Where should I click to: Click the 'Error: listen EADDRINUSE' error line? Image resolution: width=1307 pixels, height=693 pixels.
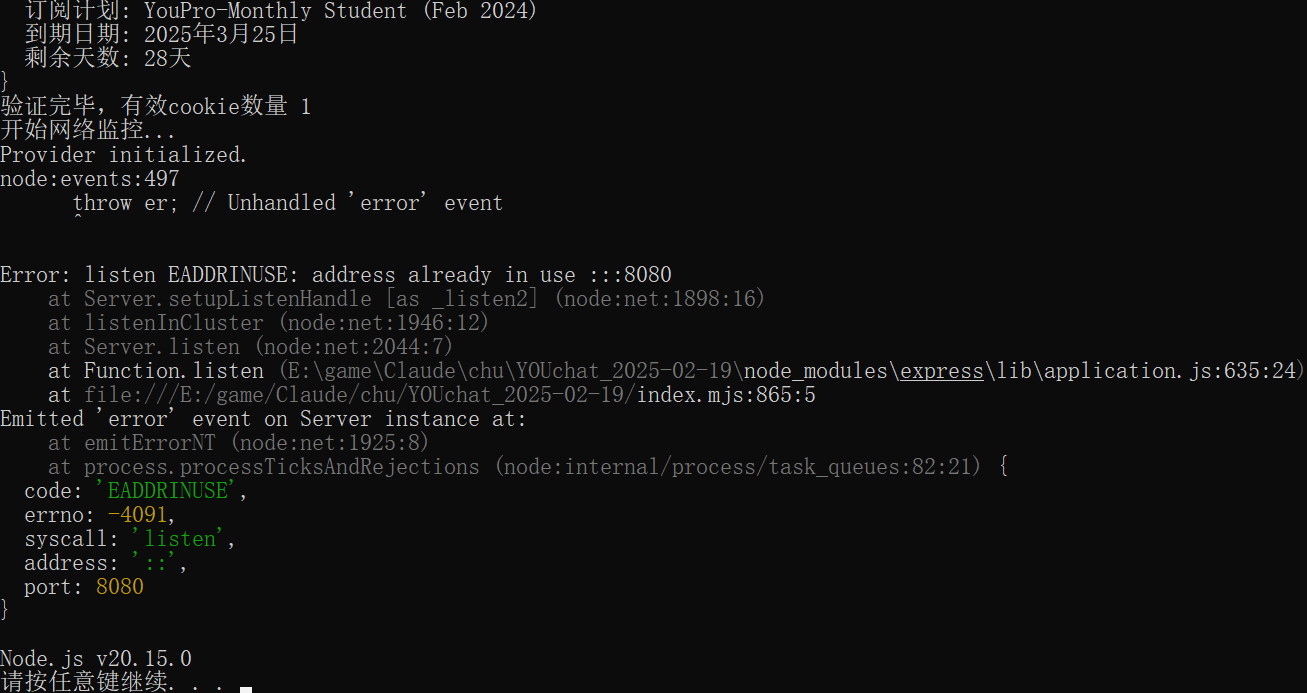point(335,275)
